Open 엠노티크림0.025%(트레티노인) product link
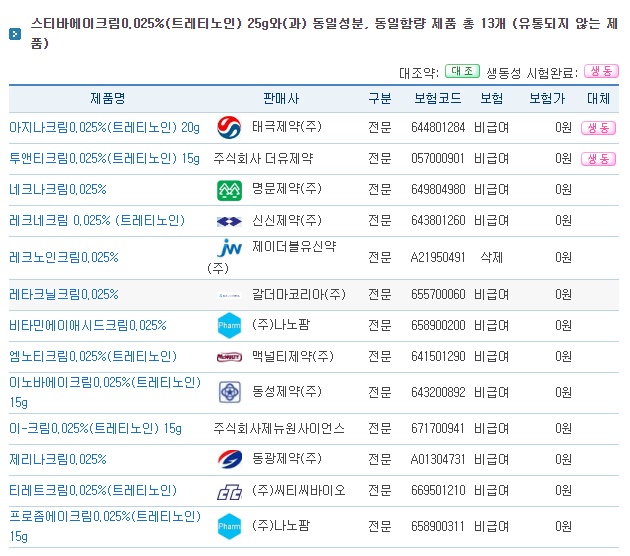This screenshot has width=630, height=556. click(x=93, y=356)
